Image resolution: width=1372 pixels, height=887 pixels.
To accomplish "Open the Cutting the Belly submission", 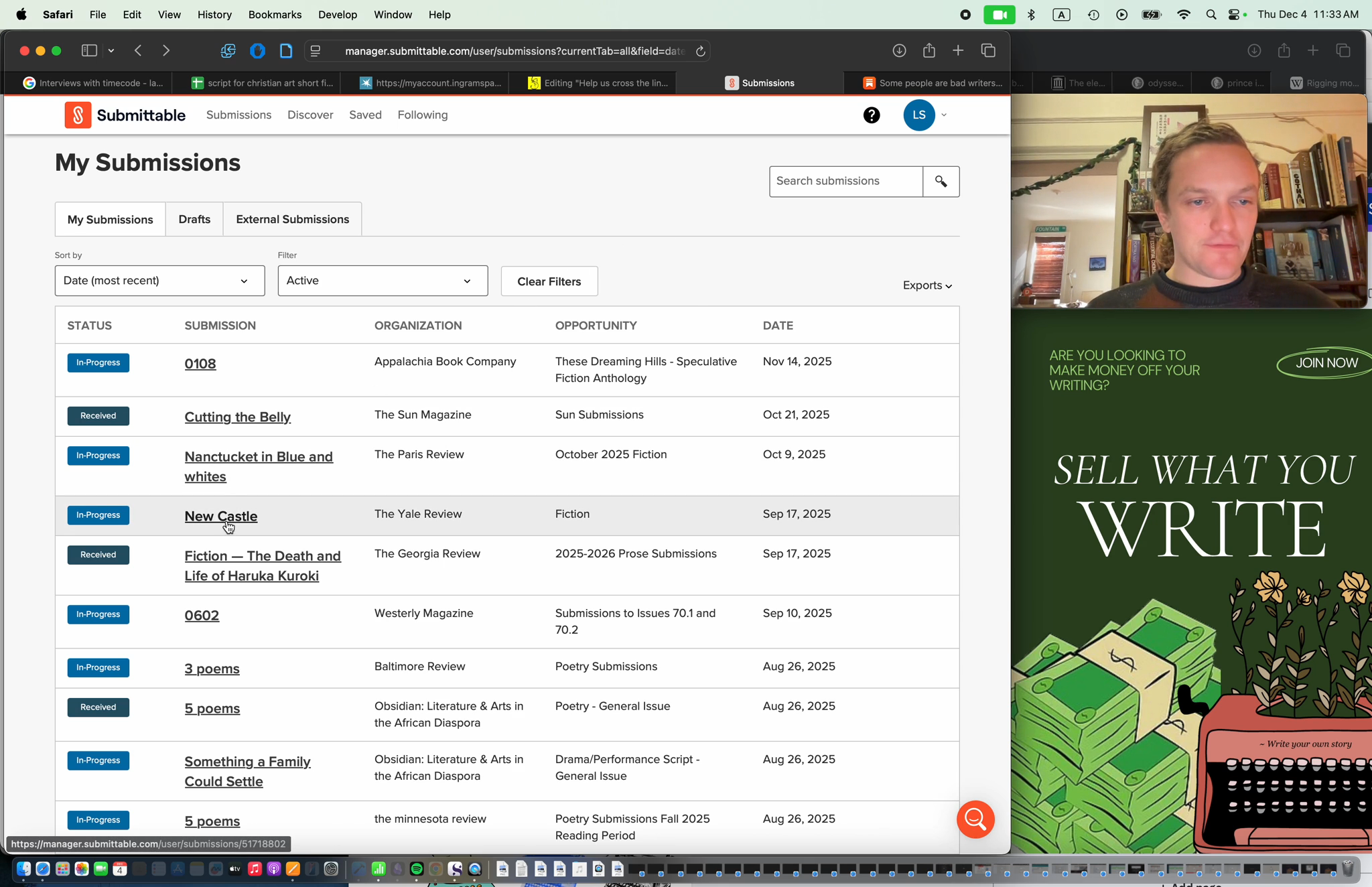I will point(237,417).
